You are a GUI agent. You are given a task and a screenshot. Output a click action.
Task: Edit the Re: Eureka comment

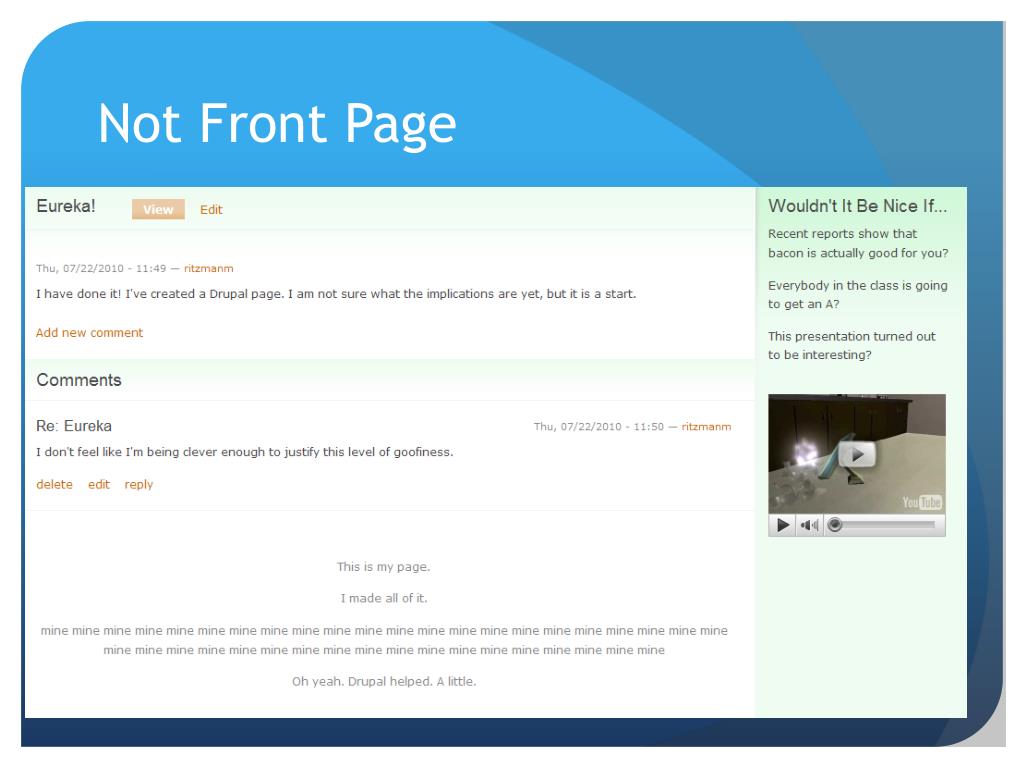[99, 485]
